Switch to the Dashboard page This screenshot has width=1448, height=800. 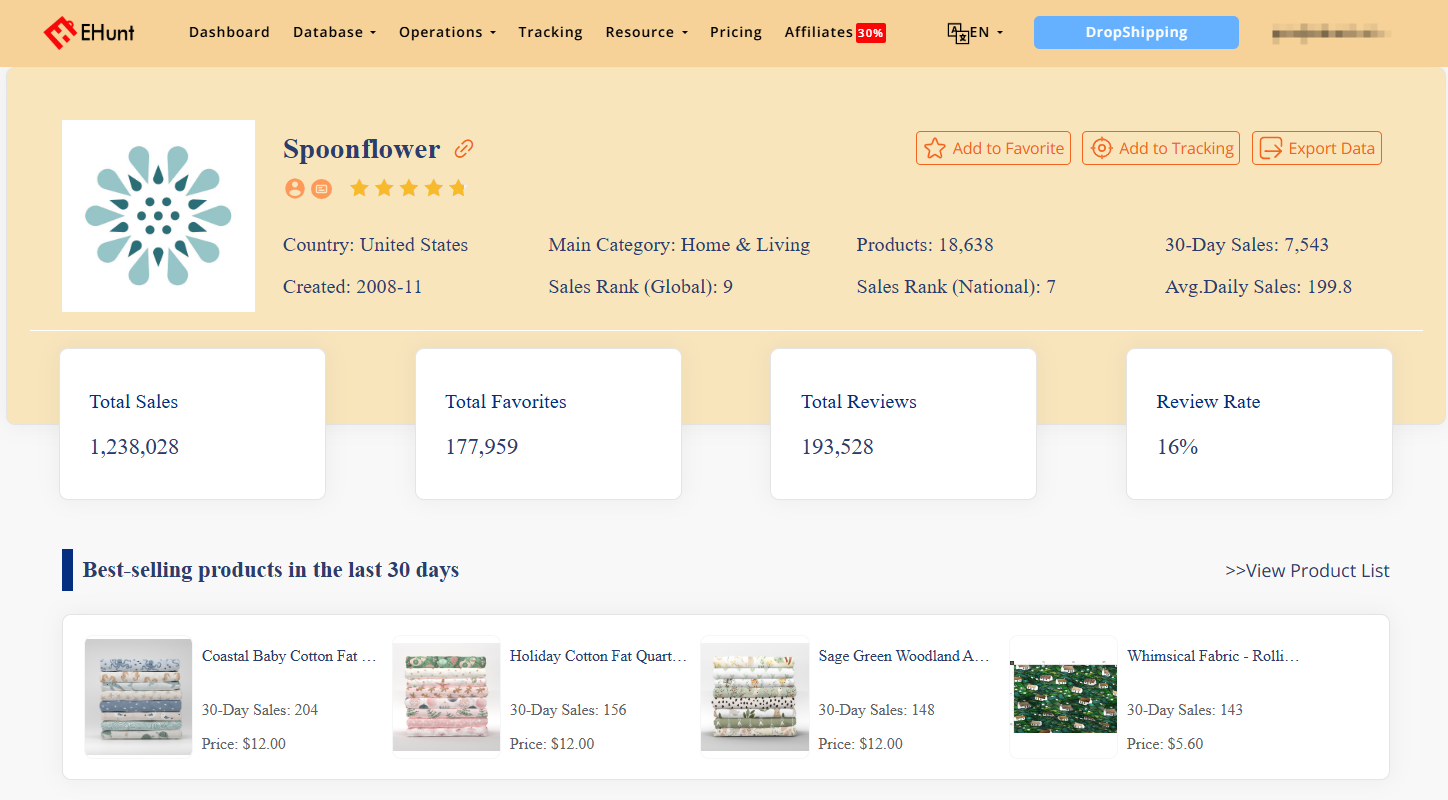click(x=229, y=32)
